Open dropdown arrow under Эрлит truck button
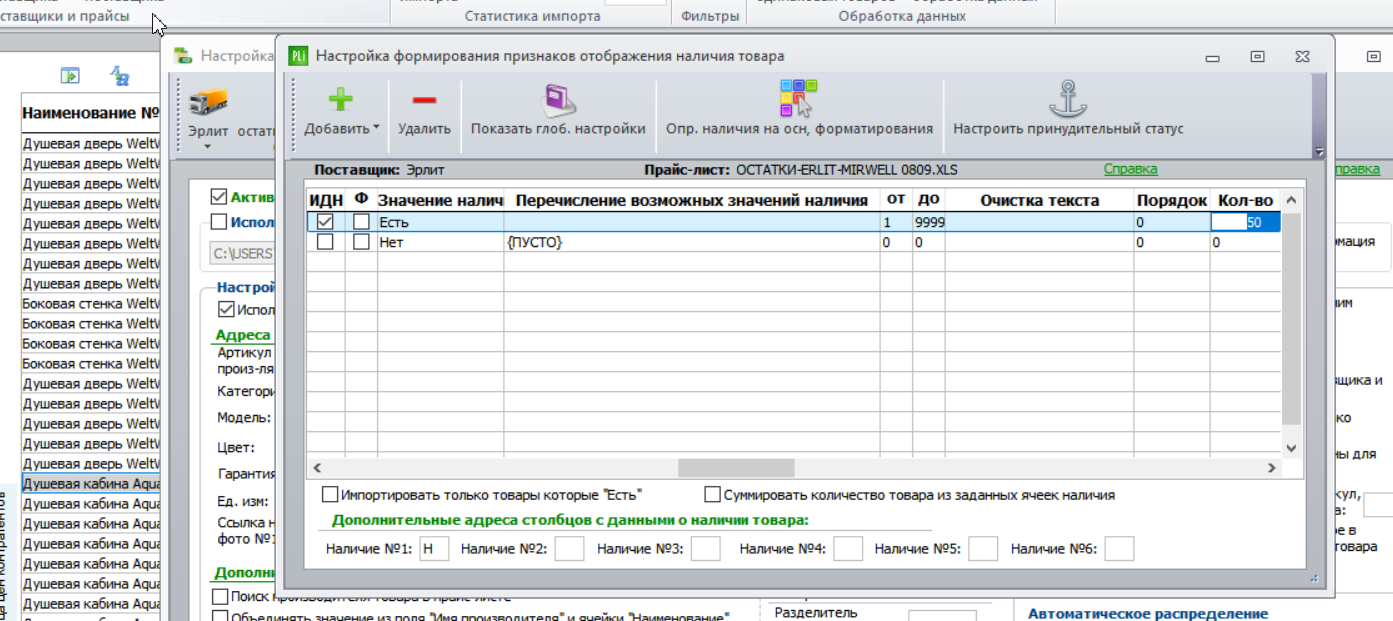Screen dimensions: 1393x621 (208, 147)
